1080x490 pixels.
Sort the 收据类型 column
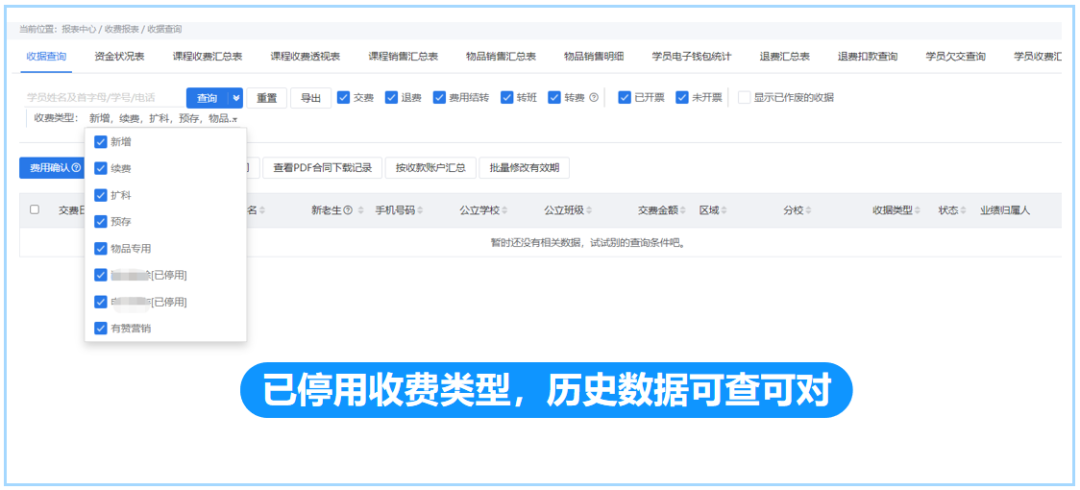click(918, 210)
